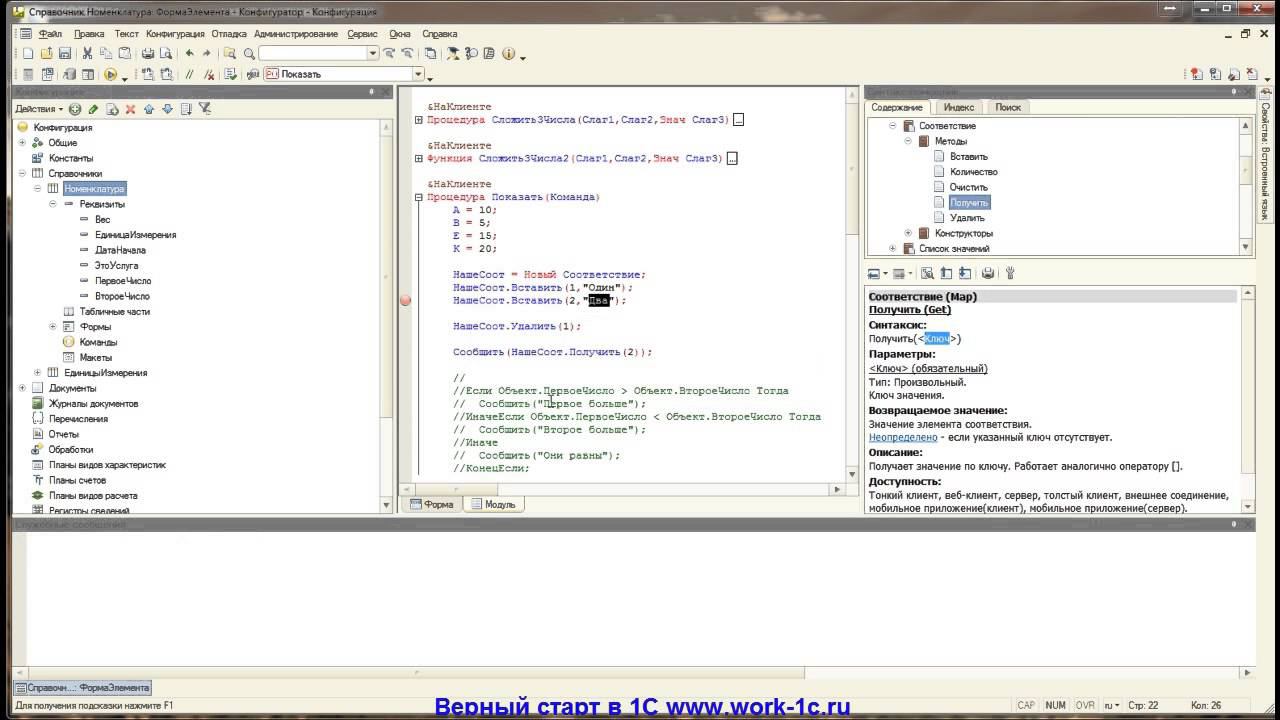Undo with the left arrow icon
The height and width of the screenshot is (720, 1280).
point(189,54)
